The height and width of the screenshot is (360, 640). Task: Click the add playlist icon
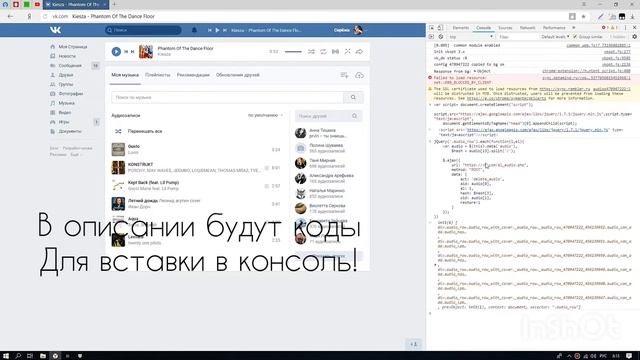coord(344,75)
